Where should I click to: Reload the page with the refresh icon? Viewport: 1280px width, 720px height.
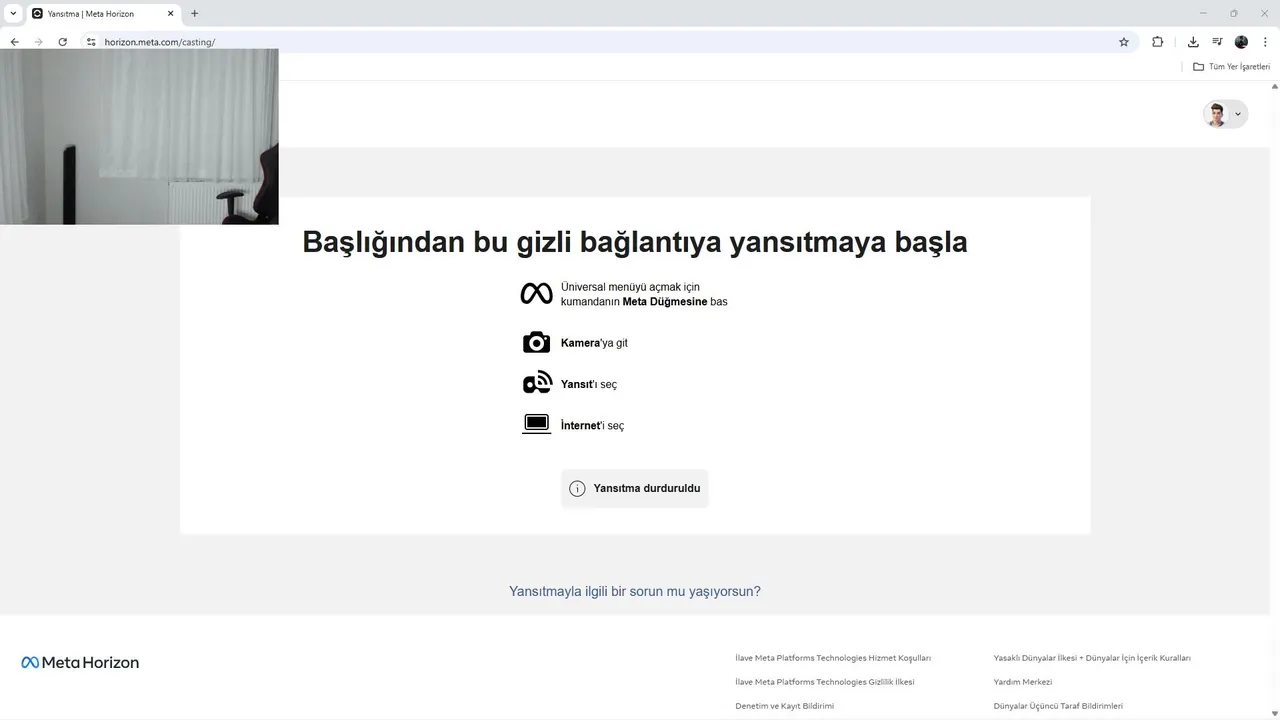(62, 42)
